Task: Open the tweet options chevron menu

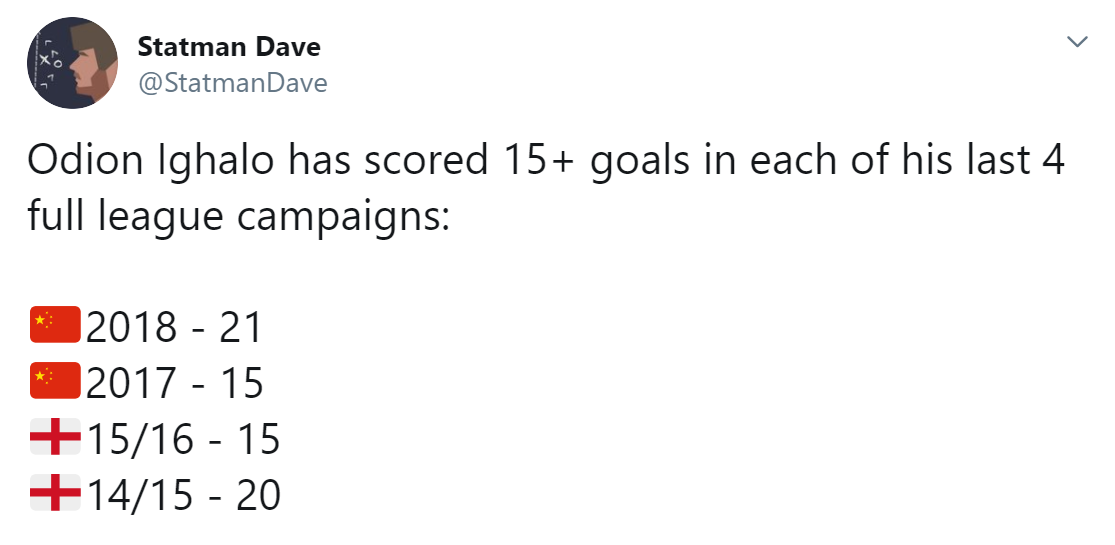Action: [1077, 42]
